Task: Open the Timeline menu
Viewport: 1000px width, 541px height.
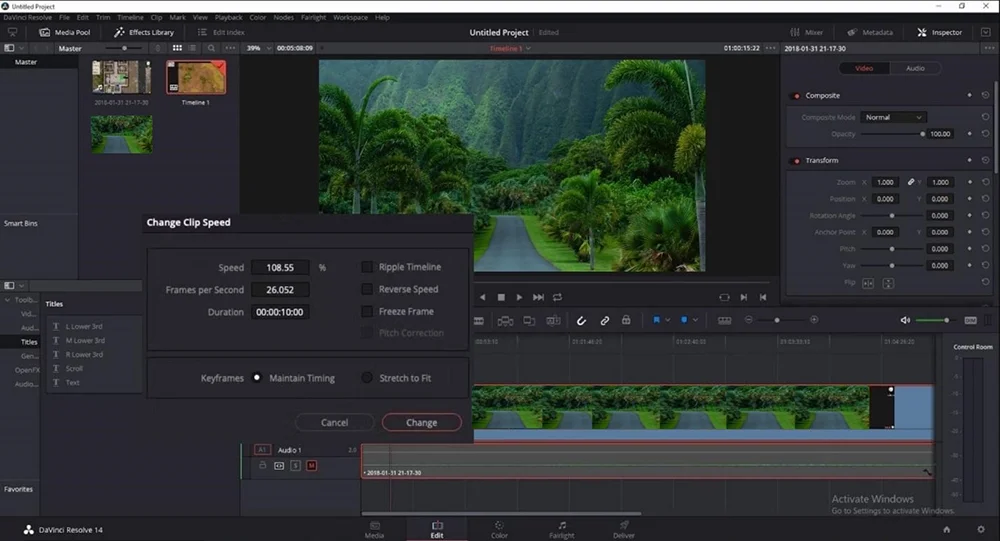Action: [130, 17]
